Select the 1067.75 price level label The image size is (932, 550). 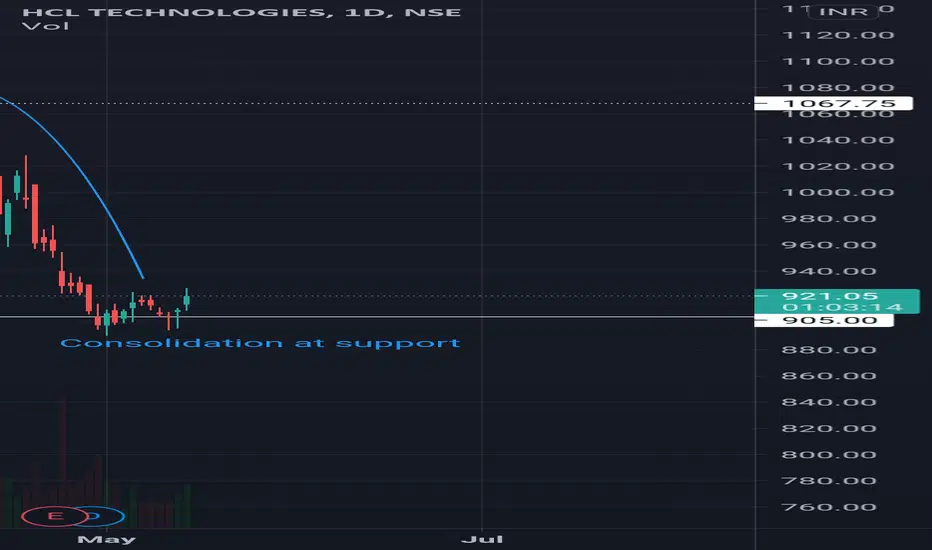[833, 103]
